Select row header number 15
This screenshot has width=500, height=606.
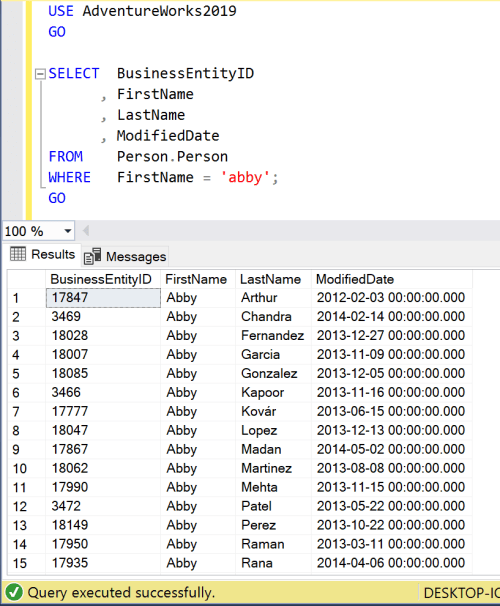[26, 563]
